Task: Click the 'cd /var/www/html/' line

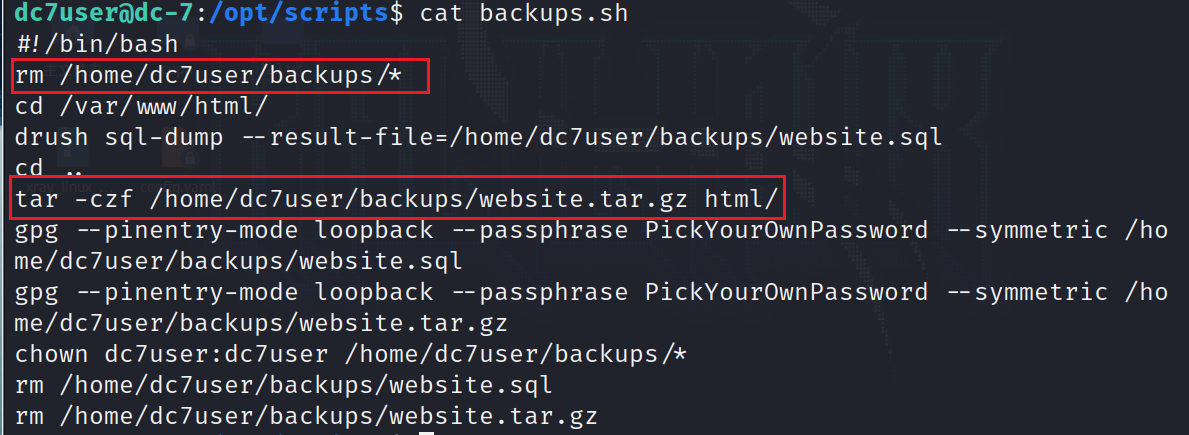Action: 142,107
